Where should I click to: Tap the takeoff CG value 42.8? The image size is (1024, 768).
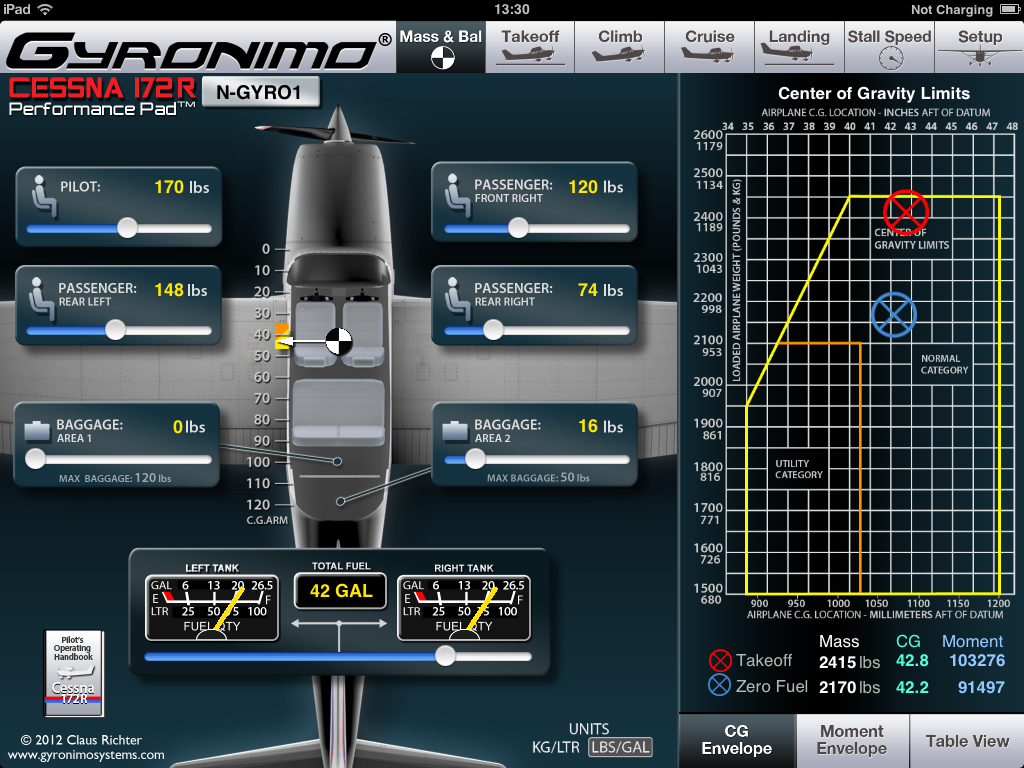click(912, 661)
